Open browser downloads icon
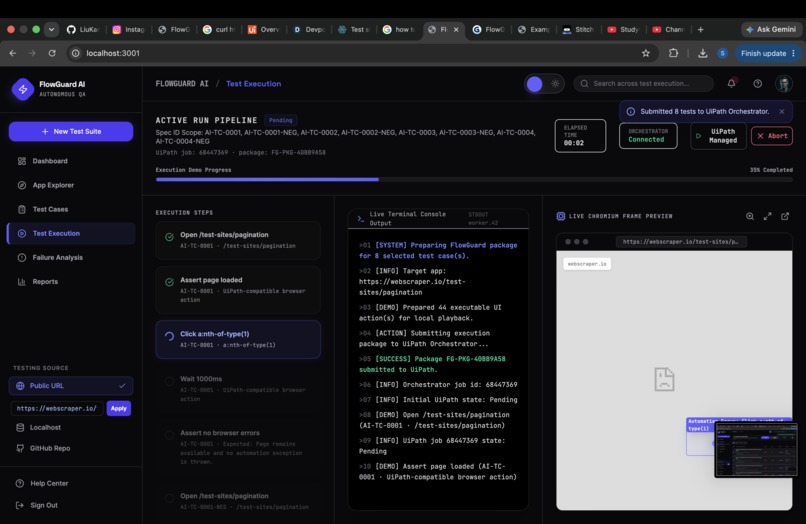Viewport: 806px width, 524px height. coord(703,53)
